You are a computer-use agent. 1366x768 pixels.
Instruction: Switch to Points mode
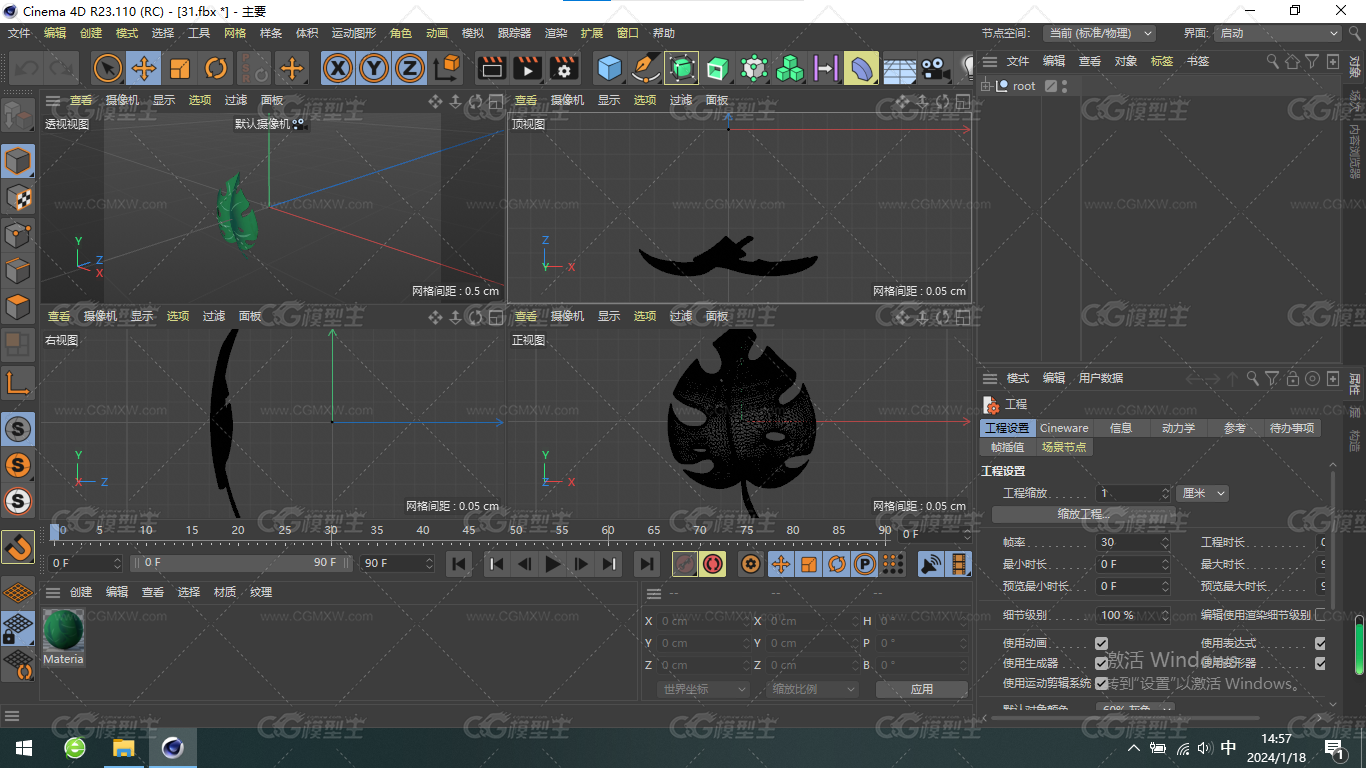18,234
